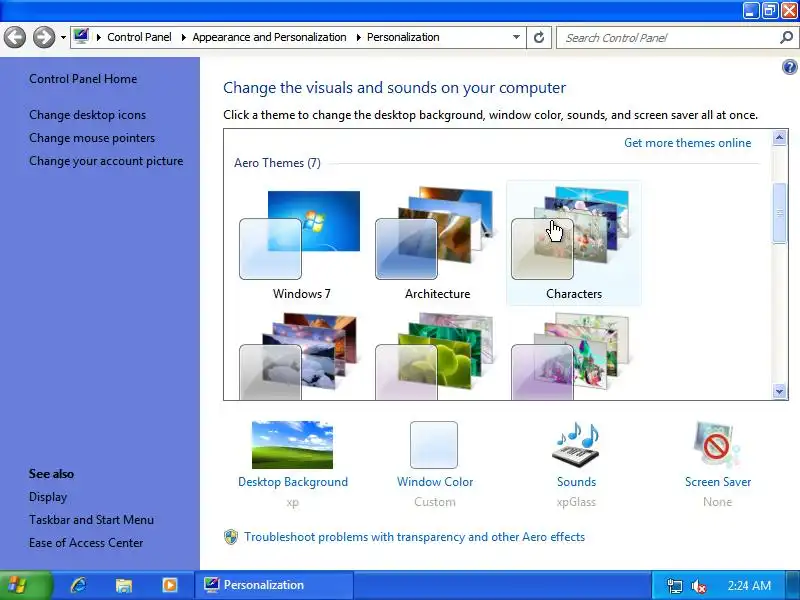Select the landscapes theme with snowy mountains
This screenshot has height=600, width=800.
301,355
